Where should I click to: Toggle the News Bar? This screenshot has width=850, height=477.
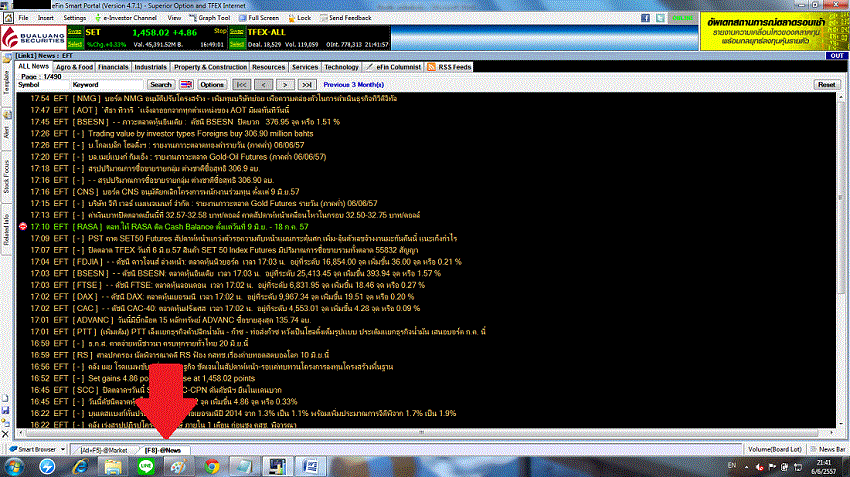click(828, 449)
